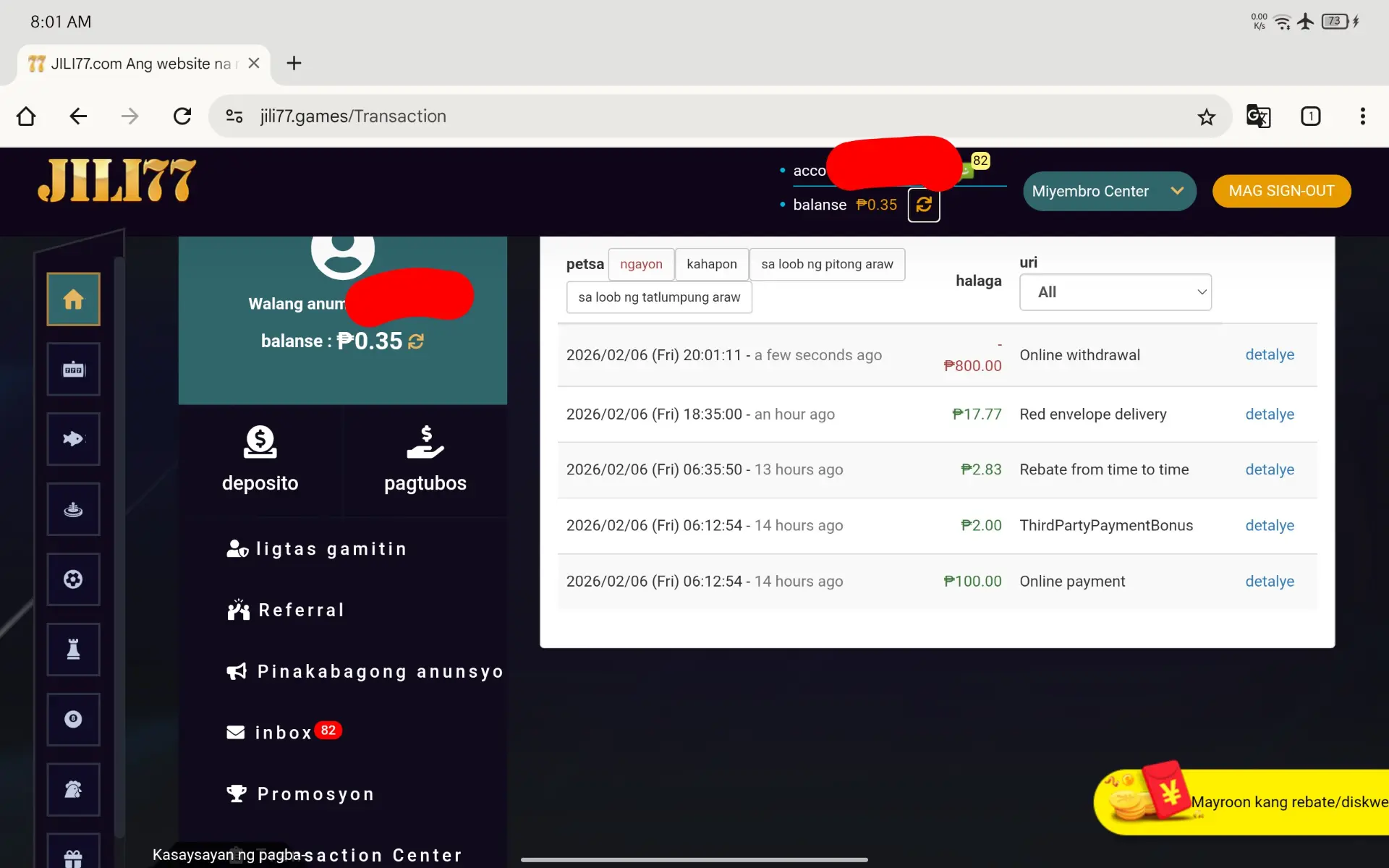
Task: Click the ₱17.77 amount
Action: pos(977,414)
